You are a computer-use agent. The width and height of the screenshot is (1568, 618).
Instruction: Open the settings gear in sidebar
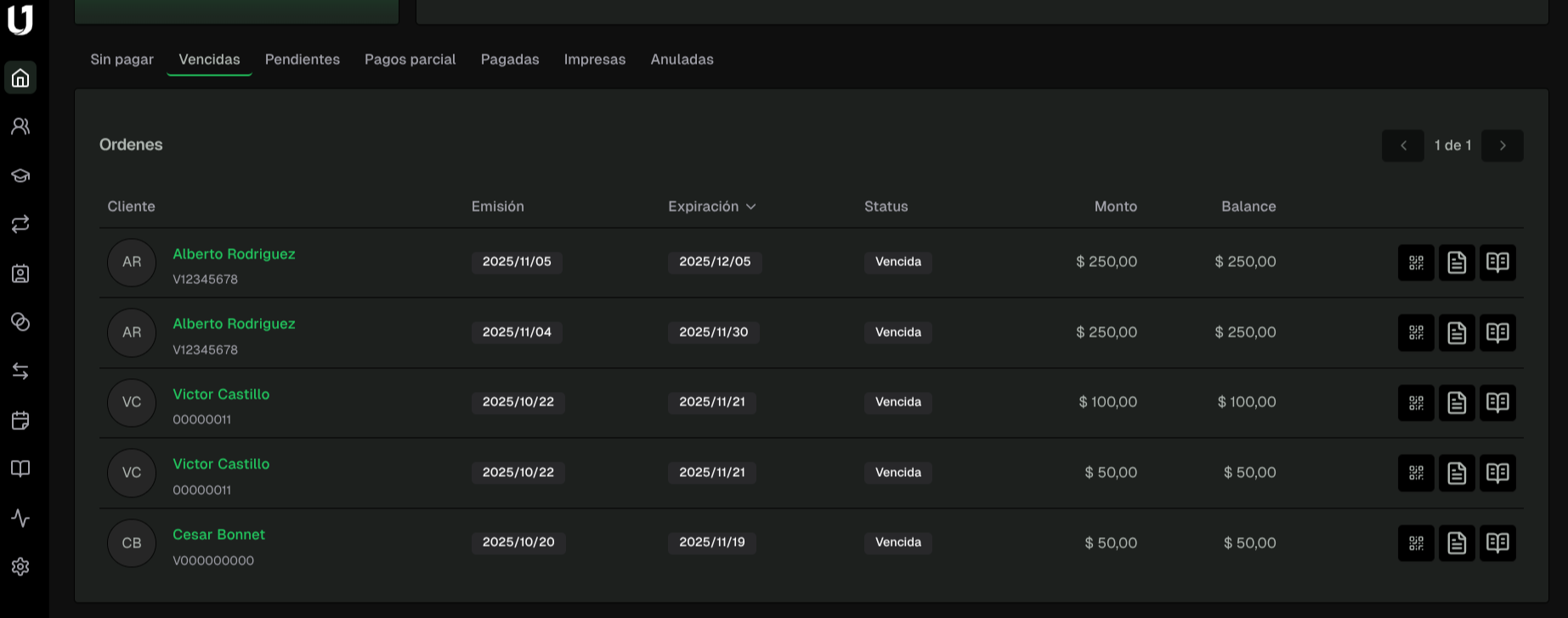tap(20, 567)
